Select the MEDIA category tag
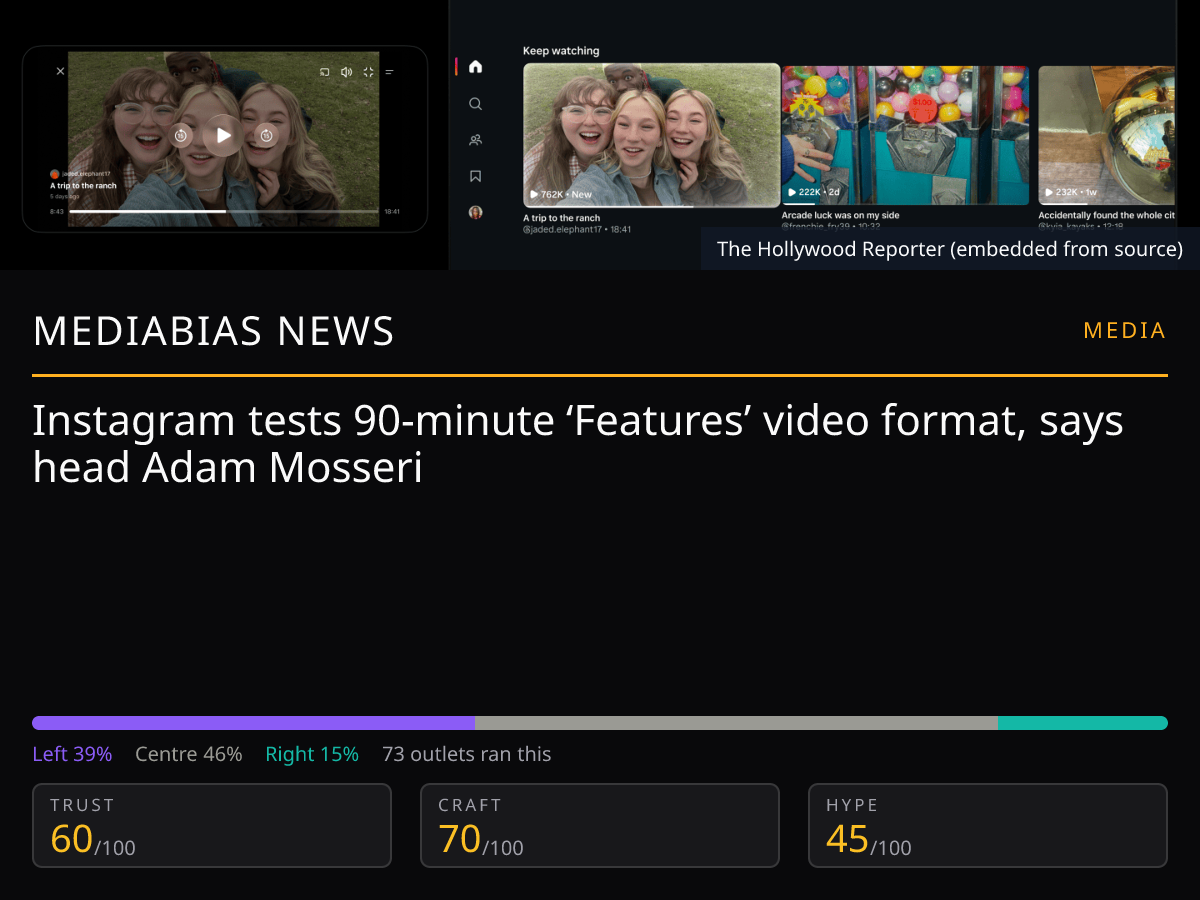 click(x=1125, y=331)
